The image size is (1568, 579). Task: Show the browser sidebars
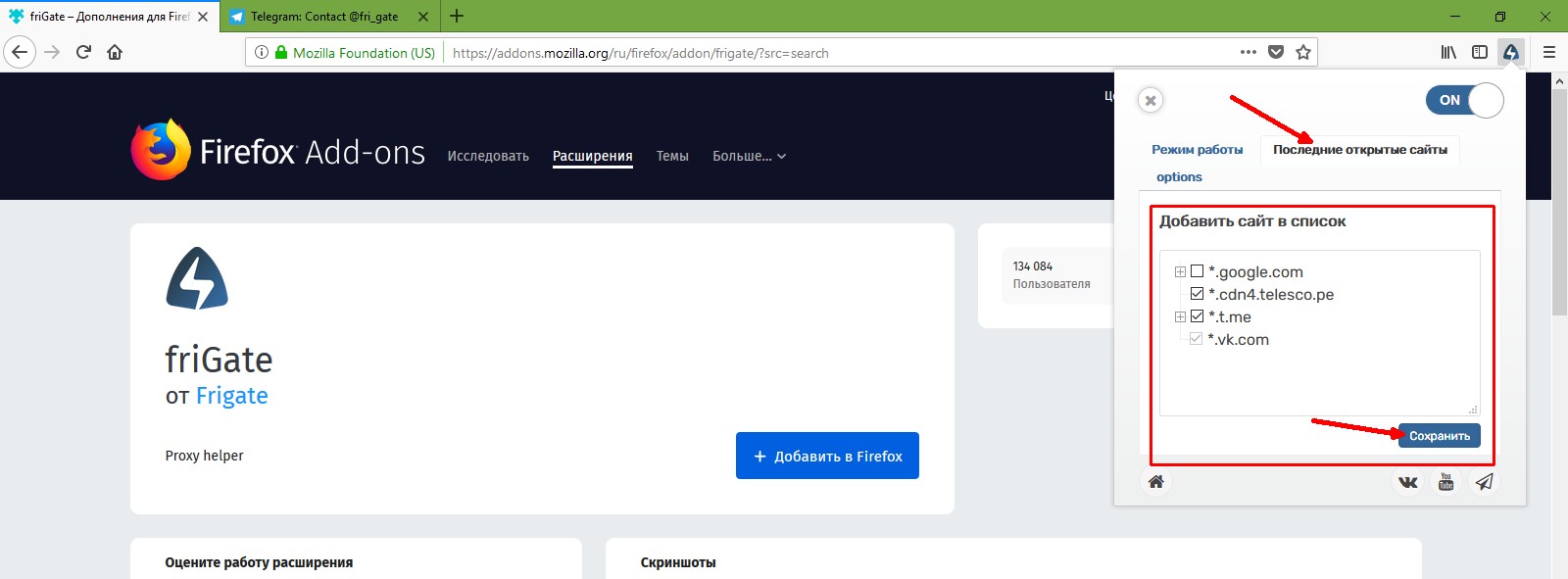(x=1480, y=52)
